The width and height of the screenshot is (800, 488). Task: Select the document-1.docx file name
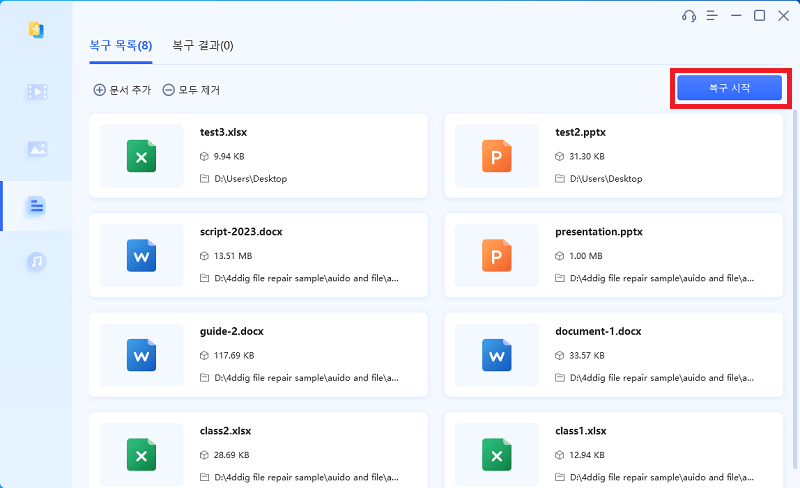[598, 331]
